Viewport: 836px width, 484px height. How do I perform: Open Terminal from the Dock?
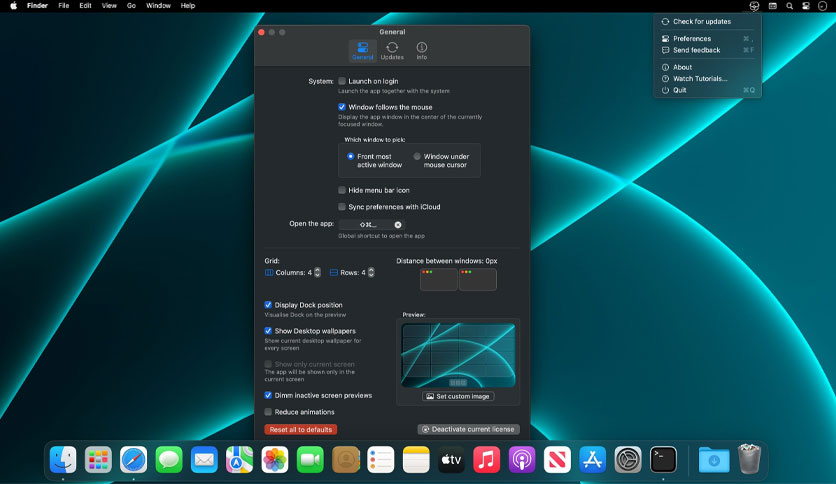click(663, 459)
